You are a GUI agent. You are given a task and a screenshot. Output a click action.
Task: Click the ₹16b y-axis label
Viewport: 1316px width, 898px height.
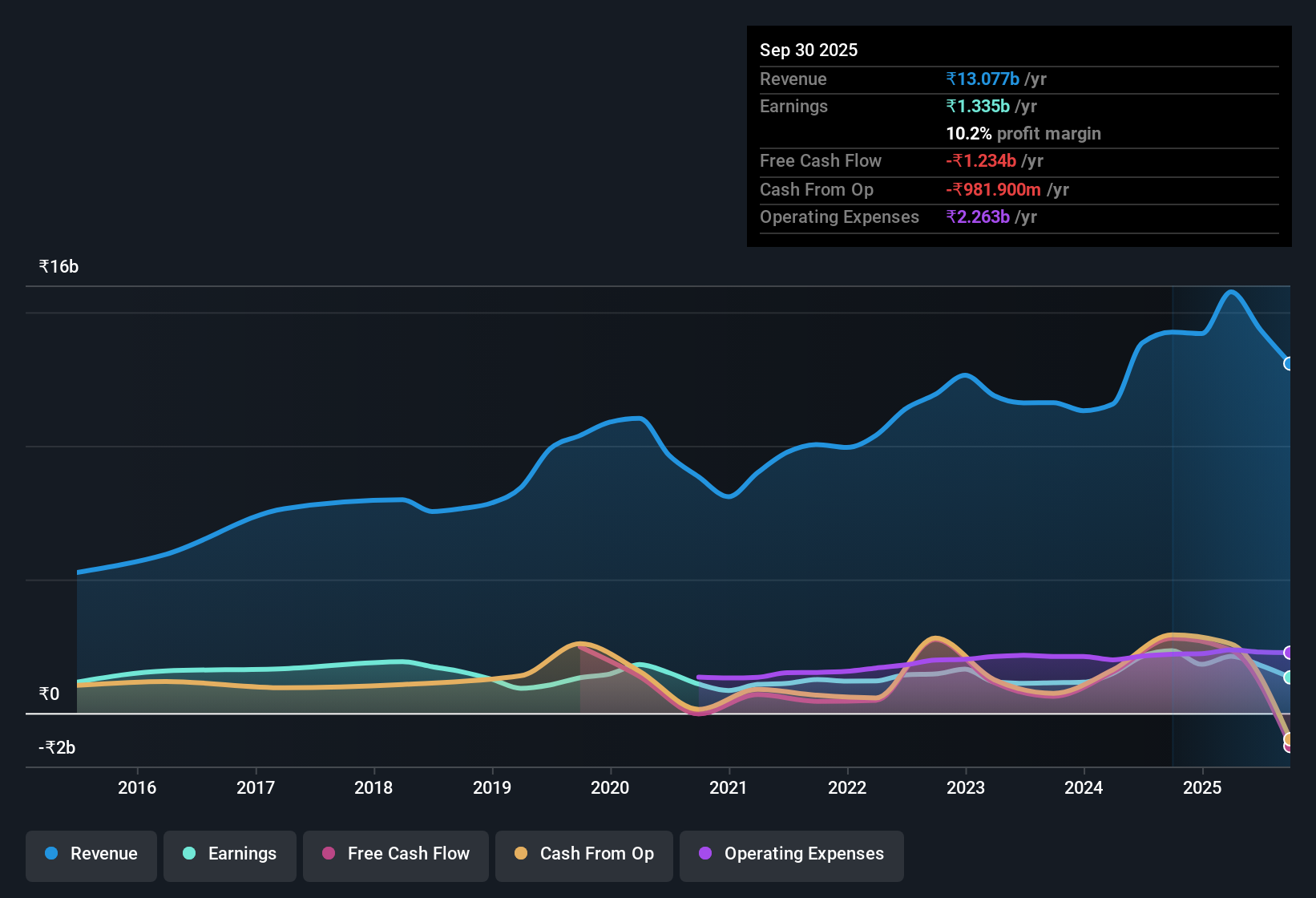[59, 267]
